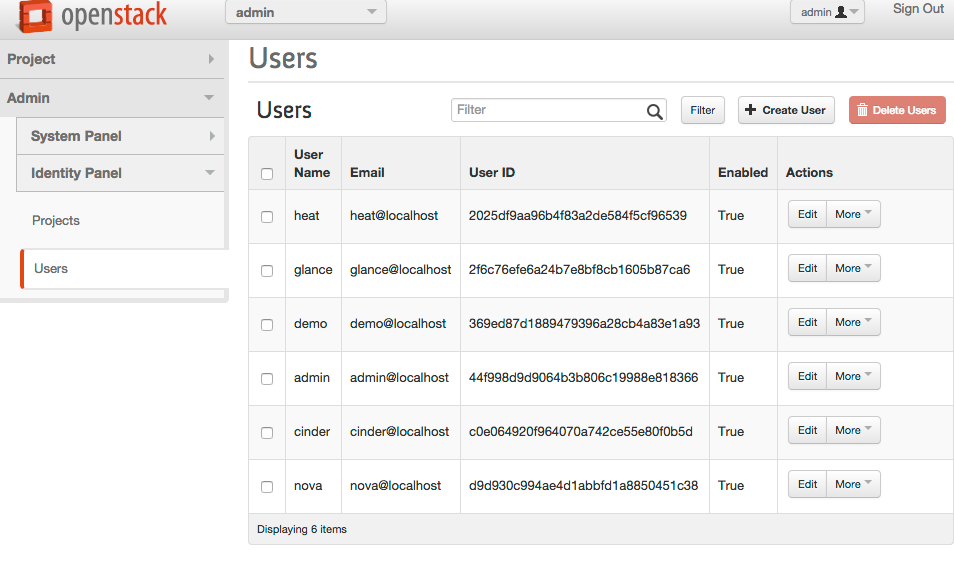The height and width of the screenshot is (586, 954).
Task: Click user ID 2025df9aa96b4f83a2de584f5cf96539
Action: point(577,215)
